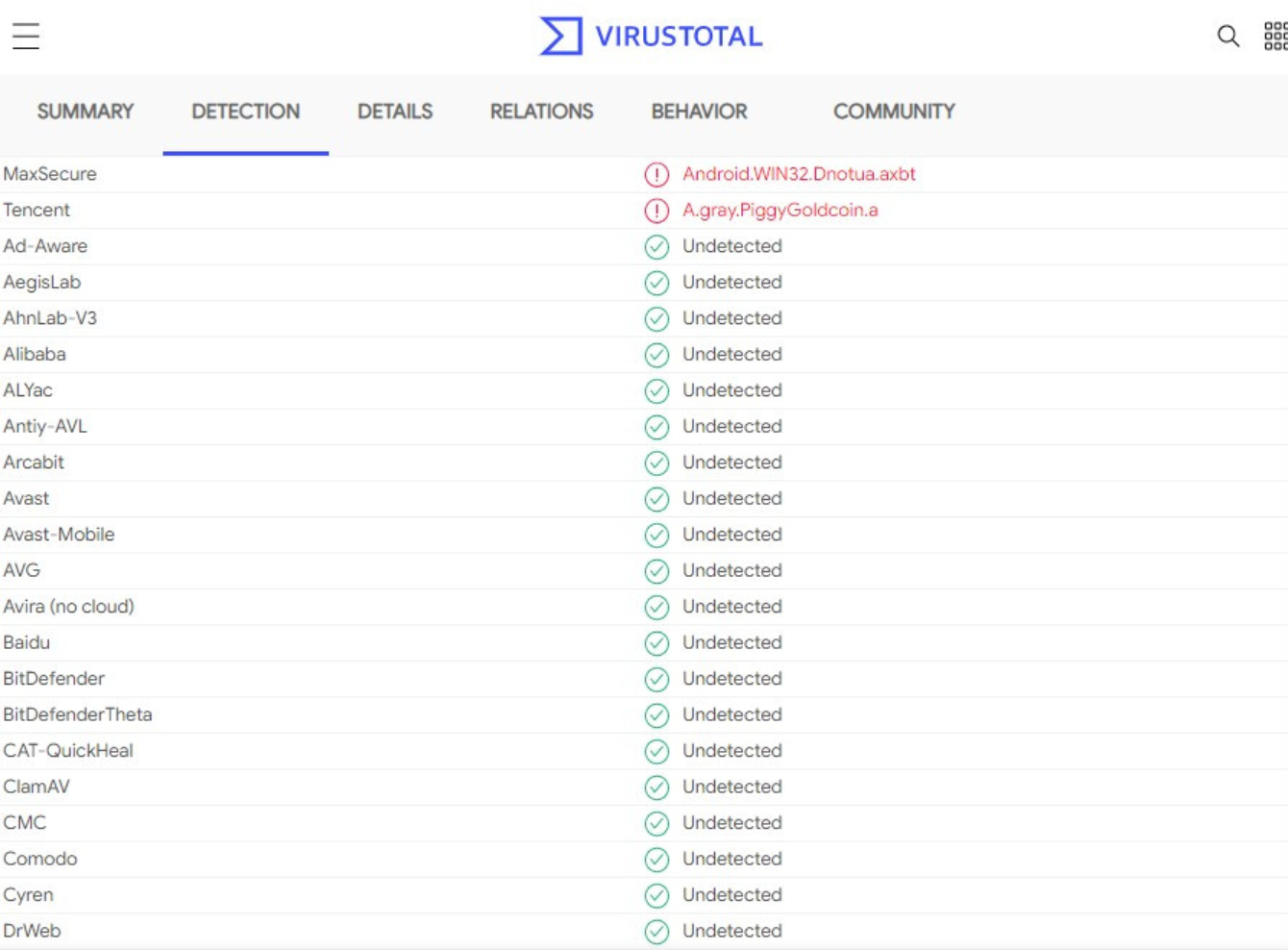The width and height of the screenshot is (1288, 951).
Task: Open the apps grid icon
Action: coord(1276,36)
